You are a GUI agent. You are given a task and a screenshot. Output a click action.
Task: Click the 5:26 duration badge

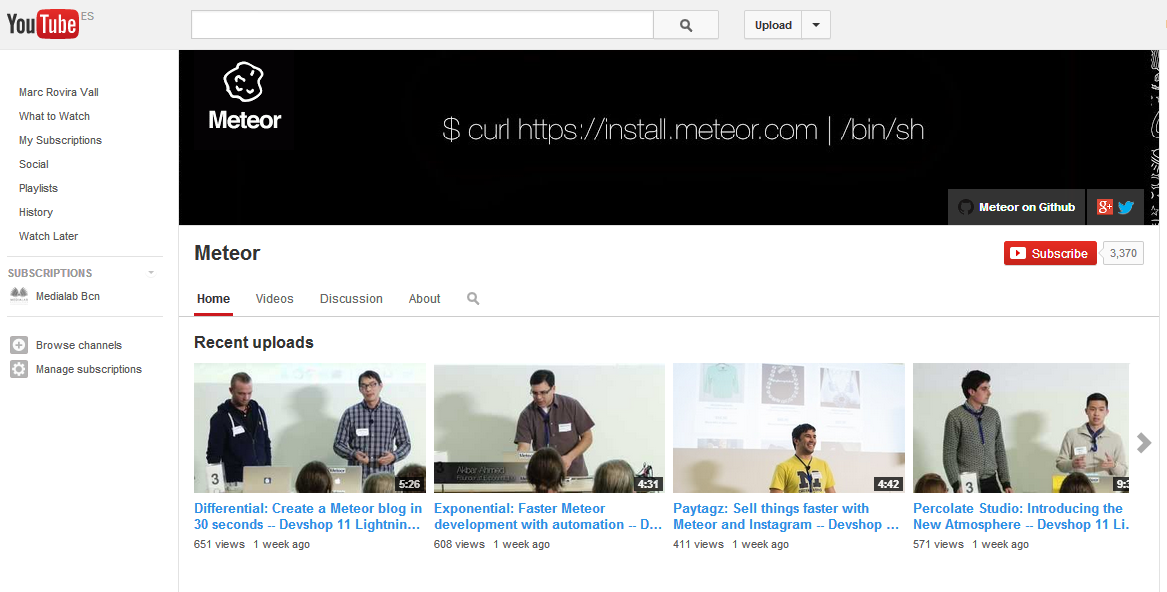[x=409, y=484]
